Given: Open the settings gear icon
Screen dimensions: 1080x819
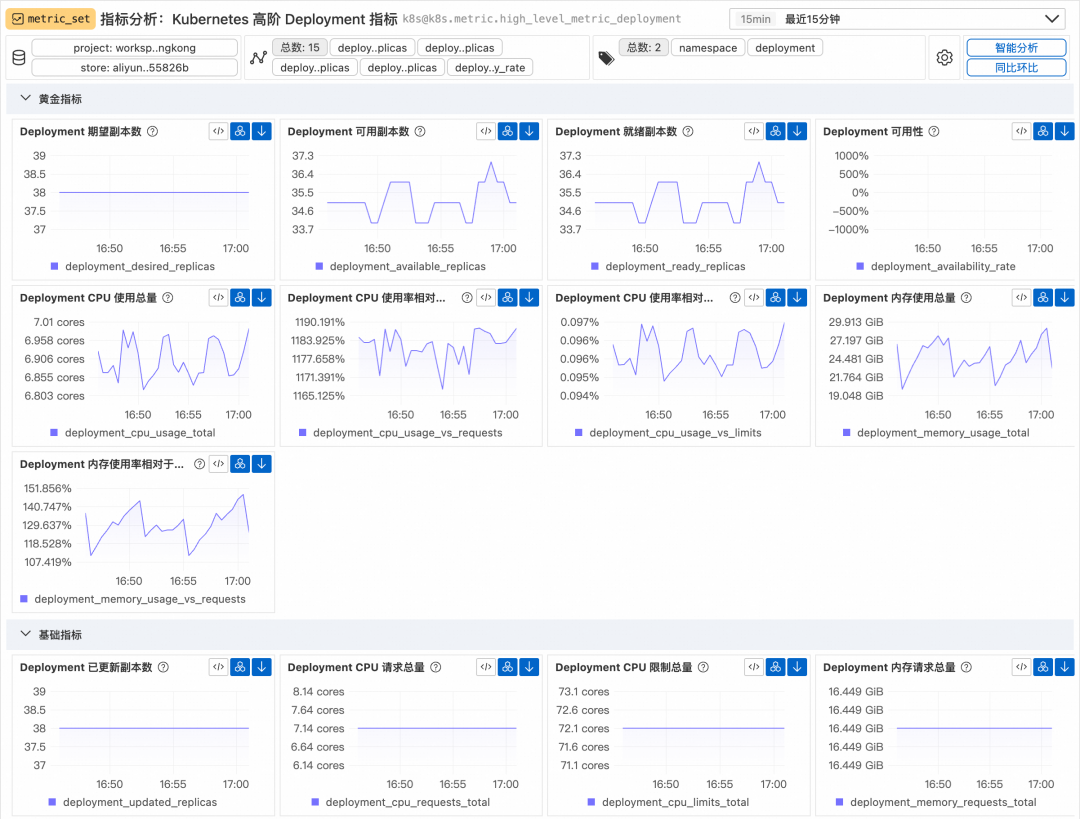Looking at the screenshot, I should coord(944,58).
